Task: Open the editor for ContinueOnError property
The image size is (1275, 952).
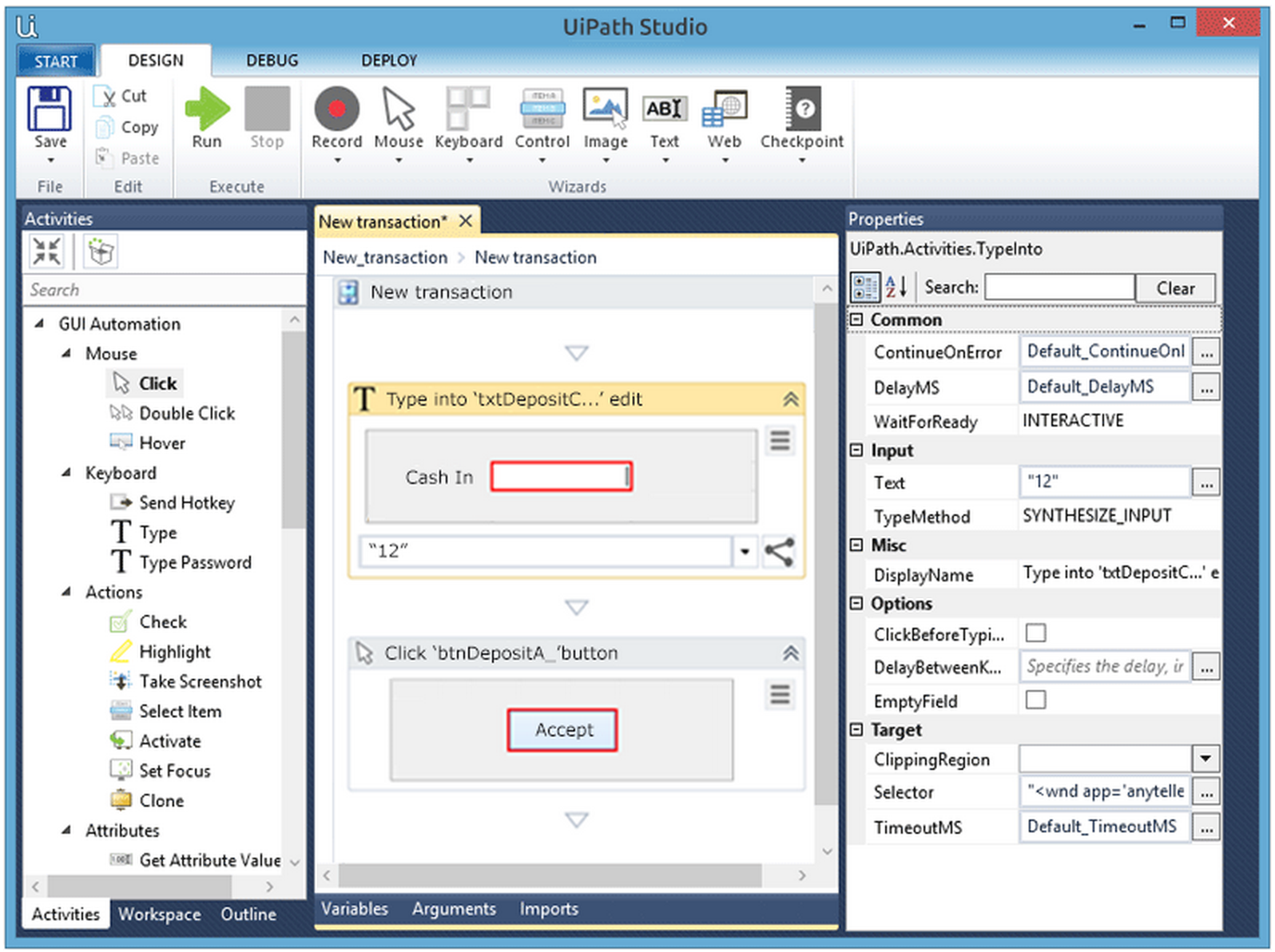Action: tap(1205, 351)
